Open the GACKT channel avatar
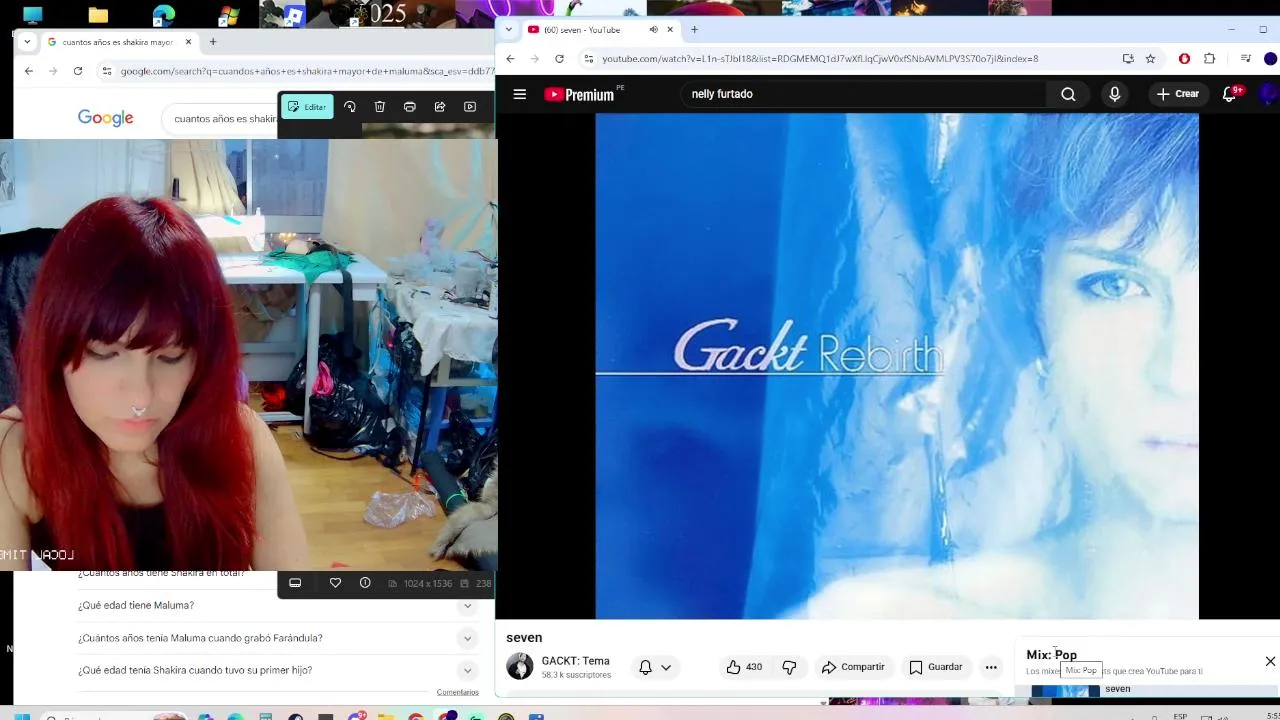This screenshot has height=720, width=1280. (x=520, y=666)
